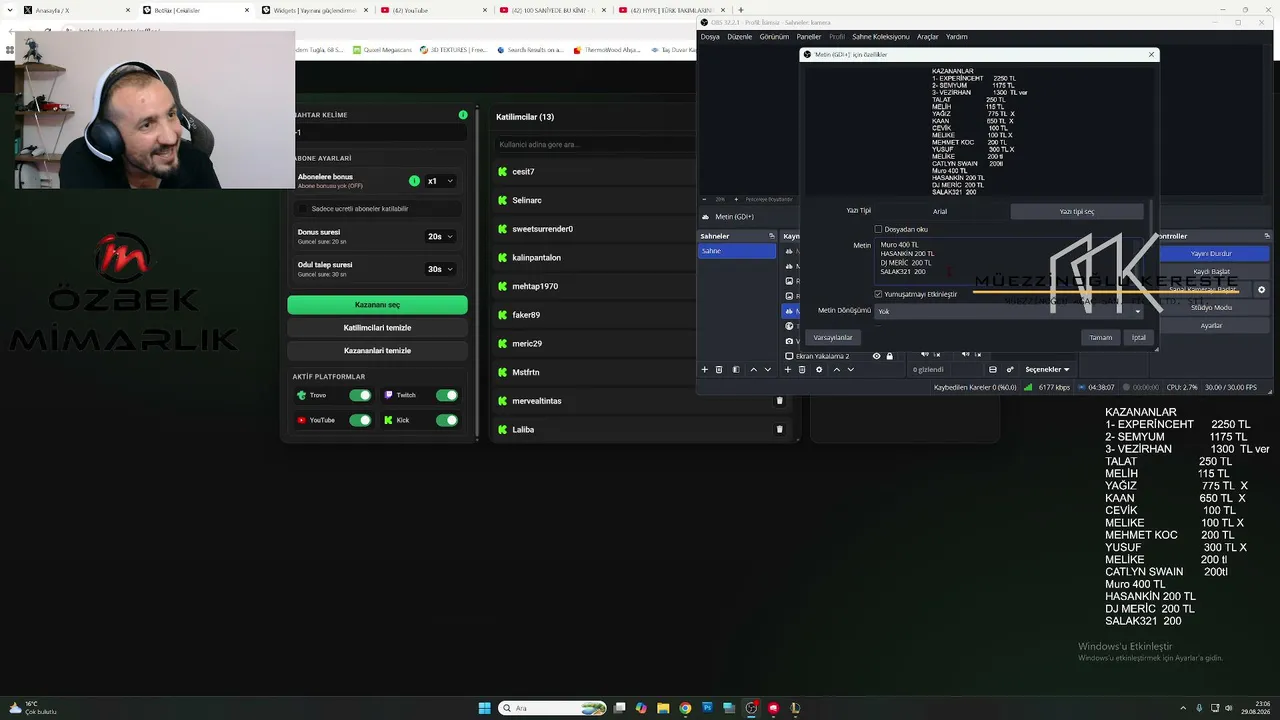Open the Düzenle menu in OBS

[740, 37]
